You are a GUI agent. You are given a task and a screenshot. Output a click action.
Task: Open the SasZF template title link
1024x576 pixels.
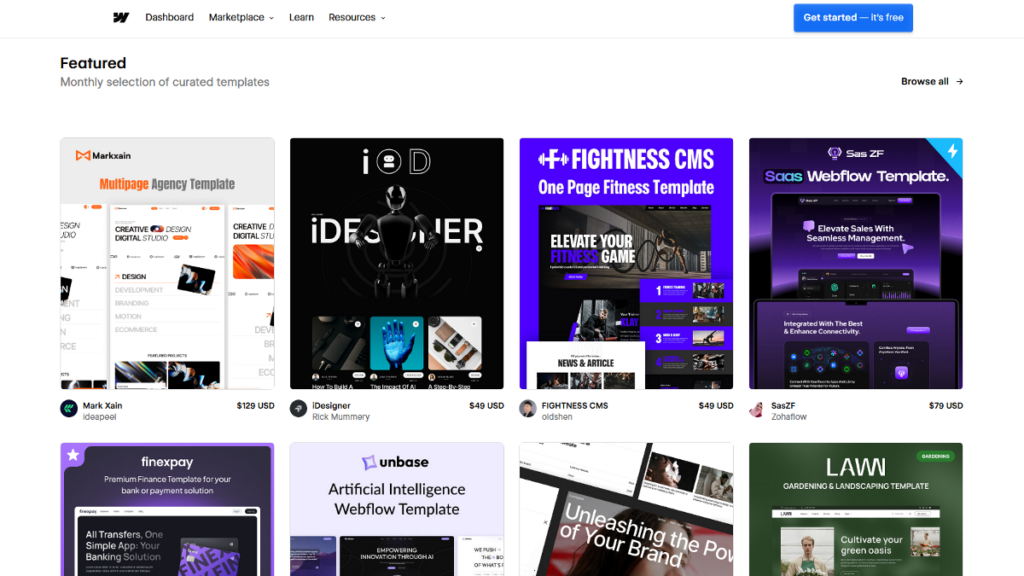point(783,406)
